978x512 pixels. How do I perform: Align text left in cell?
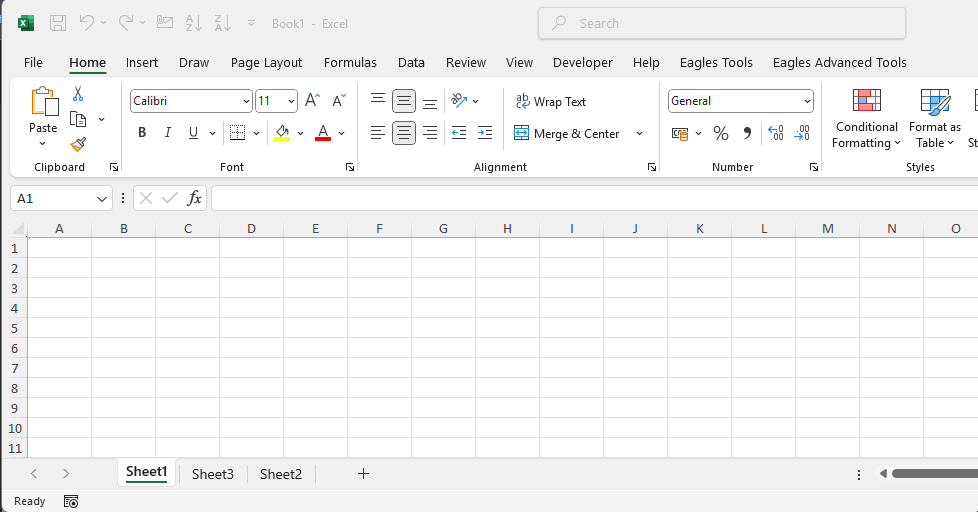(377, 133)
